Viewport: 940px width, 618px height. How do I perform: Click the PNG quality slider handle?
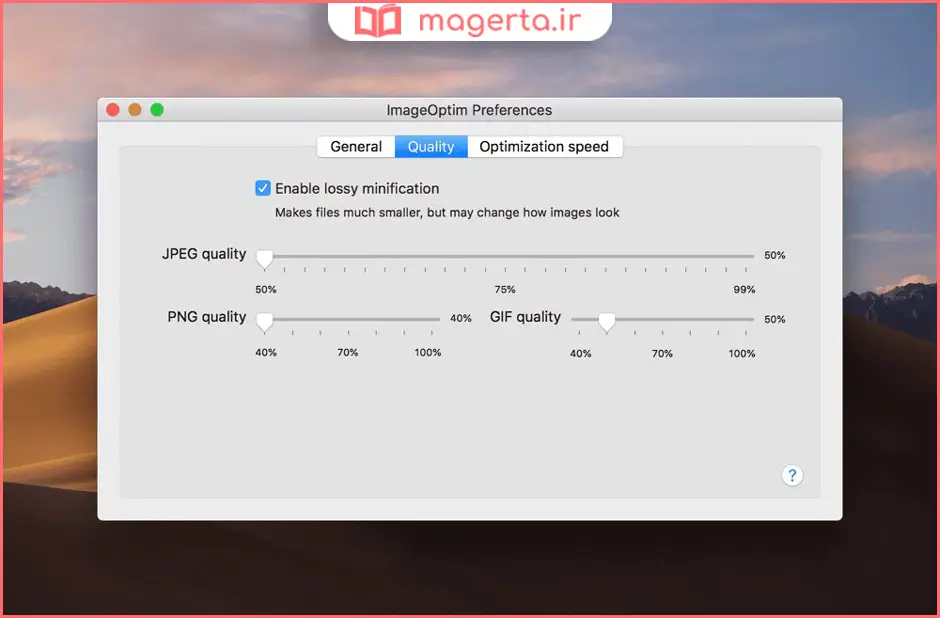[264, 322]
